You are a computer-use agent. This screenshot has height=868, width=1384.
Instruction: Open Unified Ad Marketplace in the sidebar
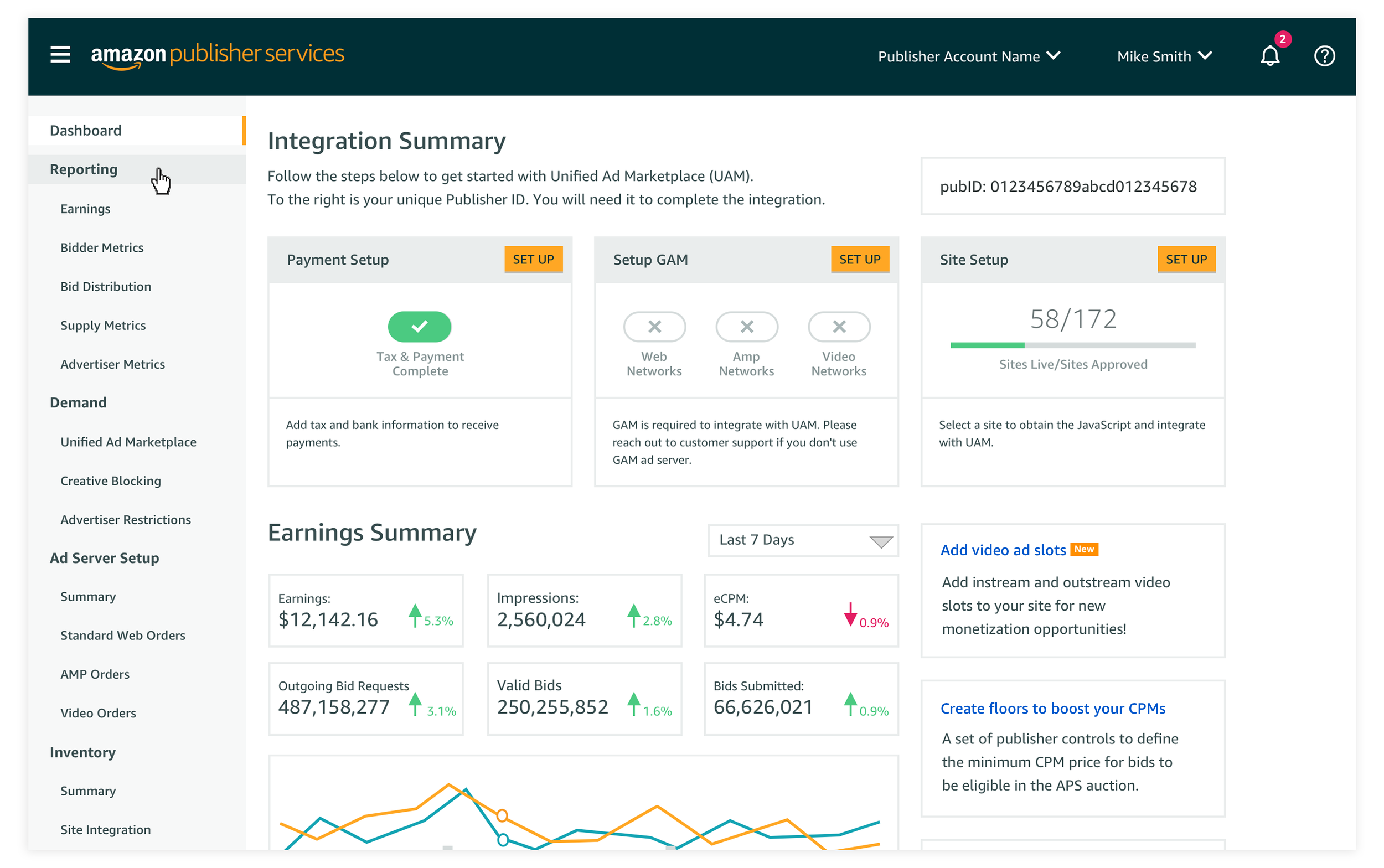pyautogui.click(x=128, y=442)
